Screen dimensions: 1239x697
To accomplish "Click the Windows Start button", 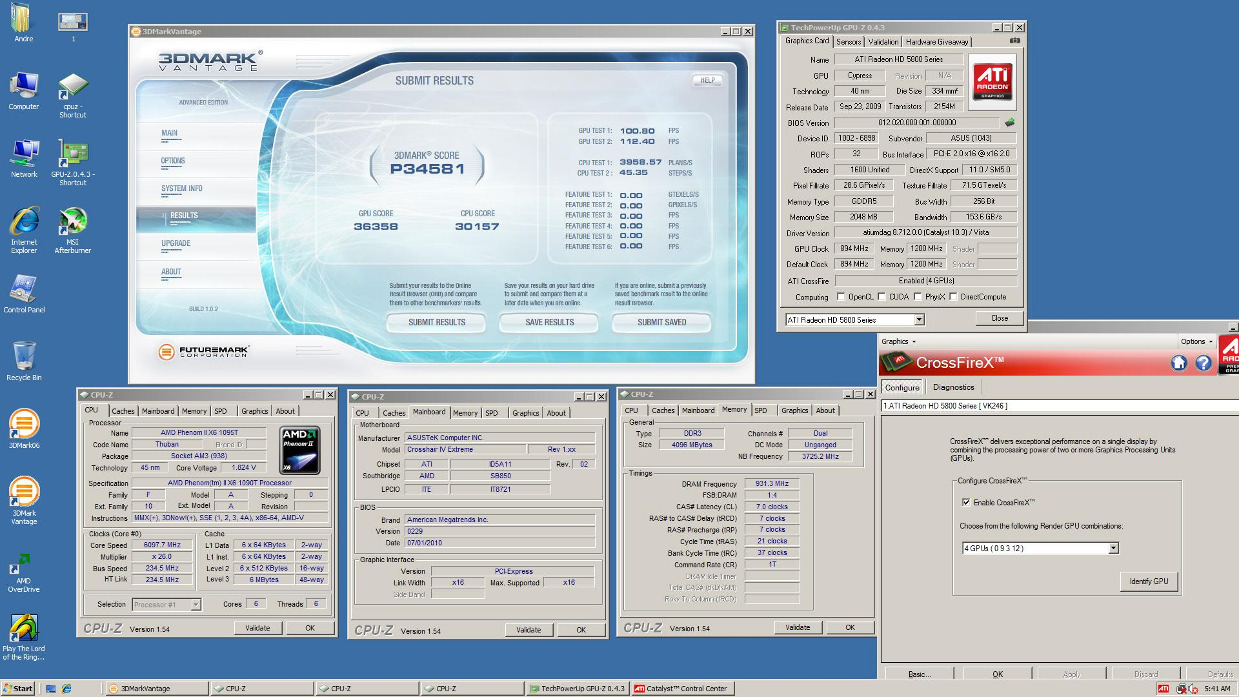I will pos(18,689).
